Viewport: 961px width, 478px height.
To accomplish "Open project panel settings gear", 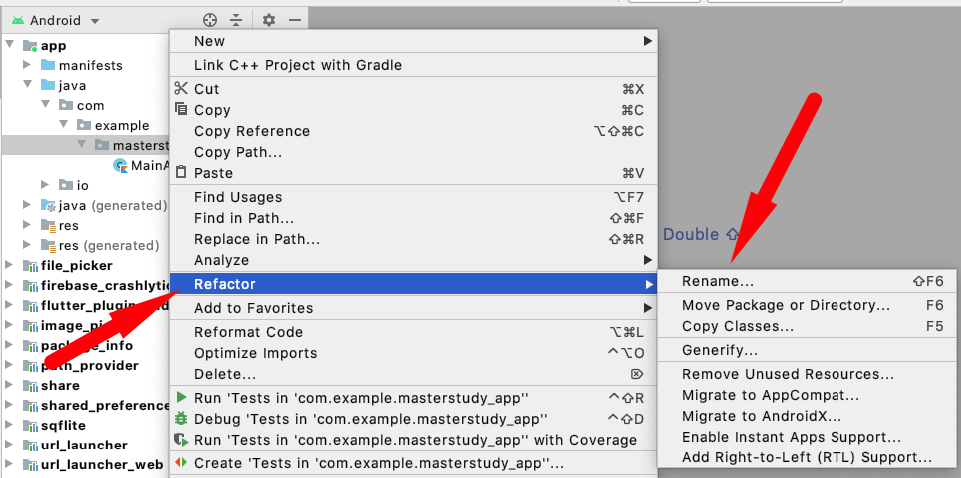I will click(x=268, y=20).
